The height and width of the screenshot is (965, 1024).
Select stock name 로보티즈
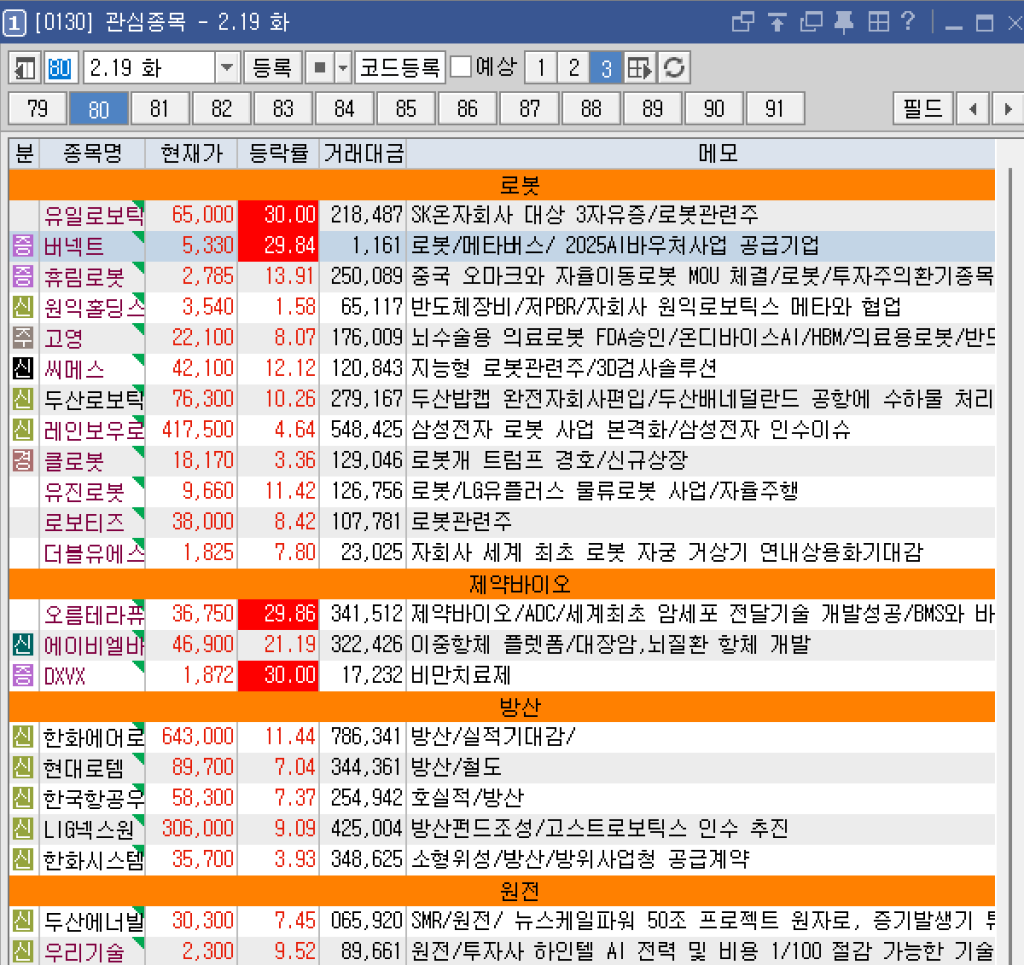84,522
